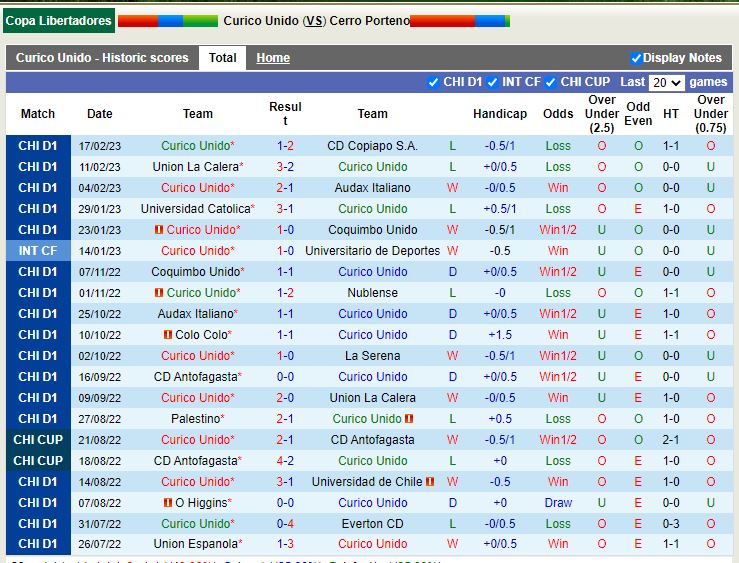Click the 0-4 result against Everton CD
Viewport: 739px width, 563px height.
(x=285, y=523)
